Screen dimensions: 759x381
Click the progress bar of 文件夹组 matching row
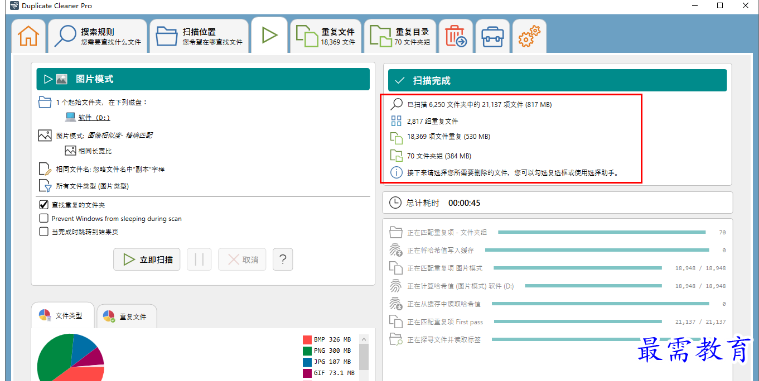602,232
